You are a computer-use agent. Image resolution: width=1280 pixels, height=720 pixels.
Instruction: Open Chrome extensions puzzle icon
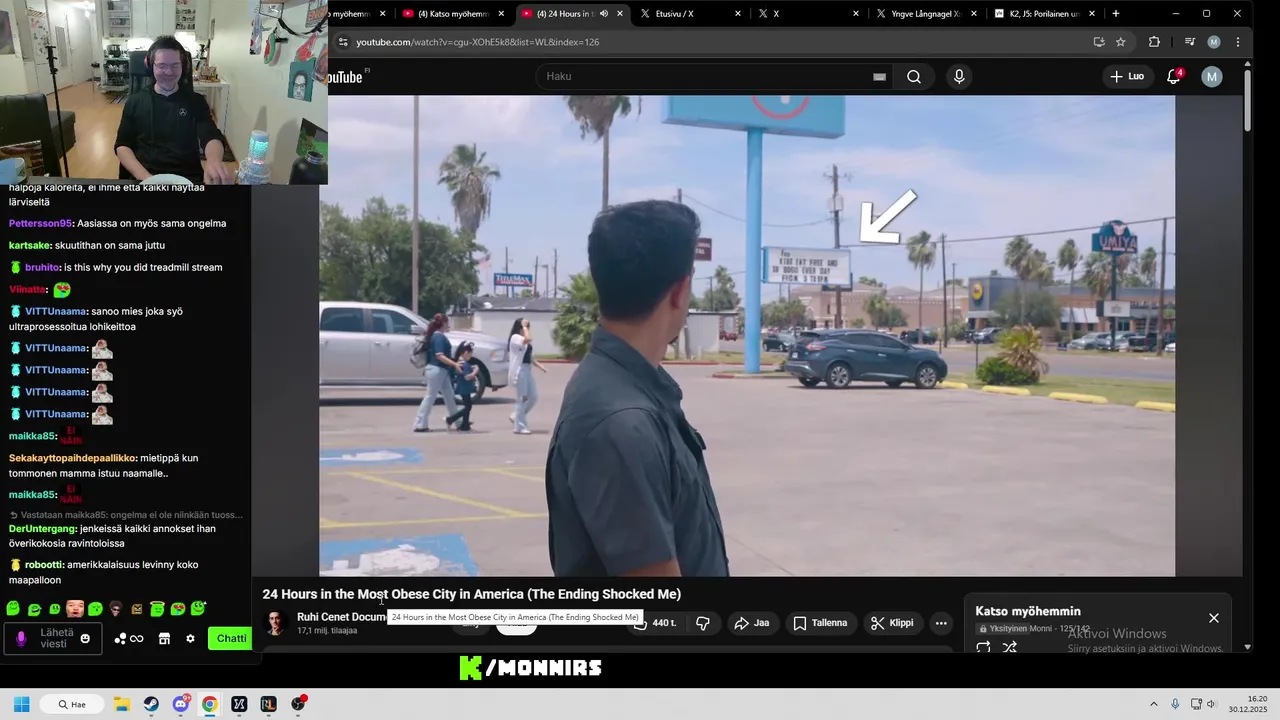pos(1154,42)
